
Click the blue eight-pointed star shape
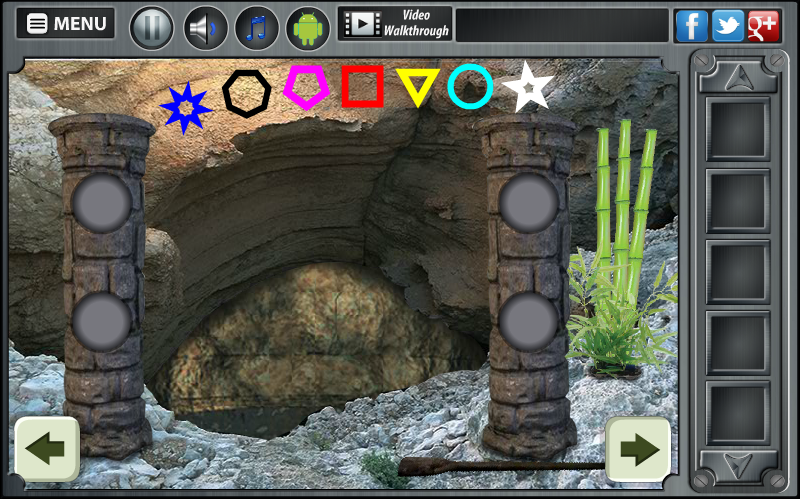click(x=185, y=108)
